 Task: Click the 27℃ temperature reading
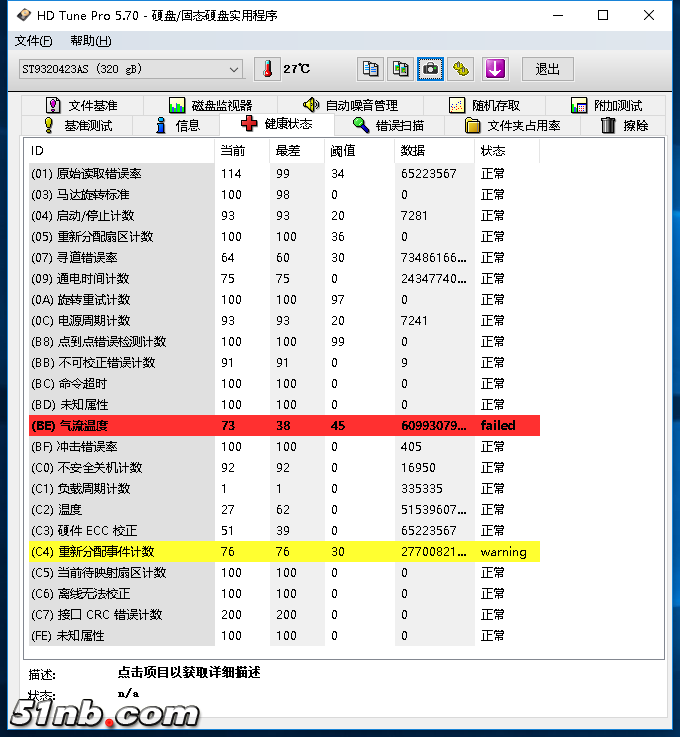[x=297, y=69]
